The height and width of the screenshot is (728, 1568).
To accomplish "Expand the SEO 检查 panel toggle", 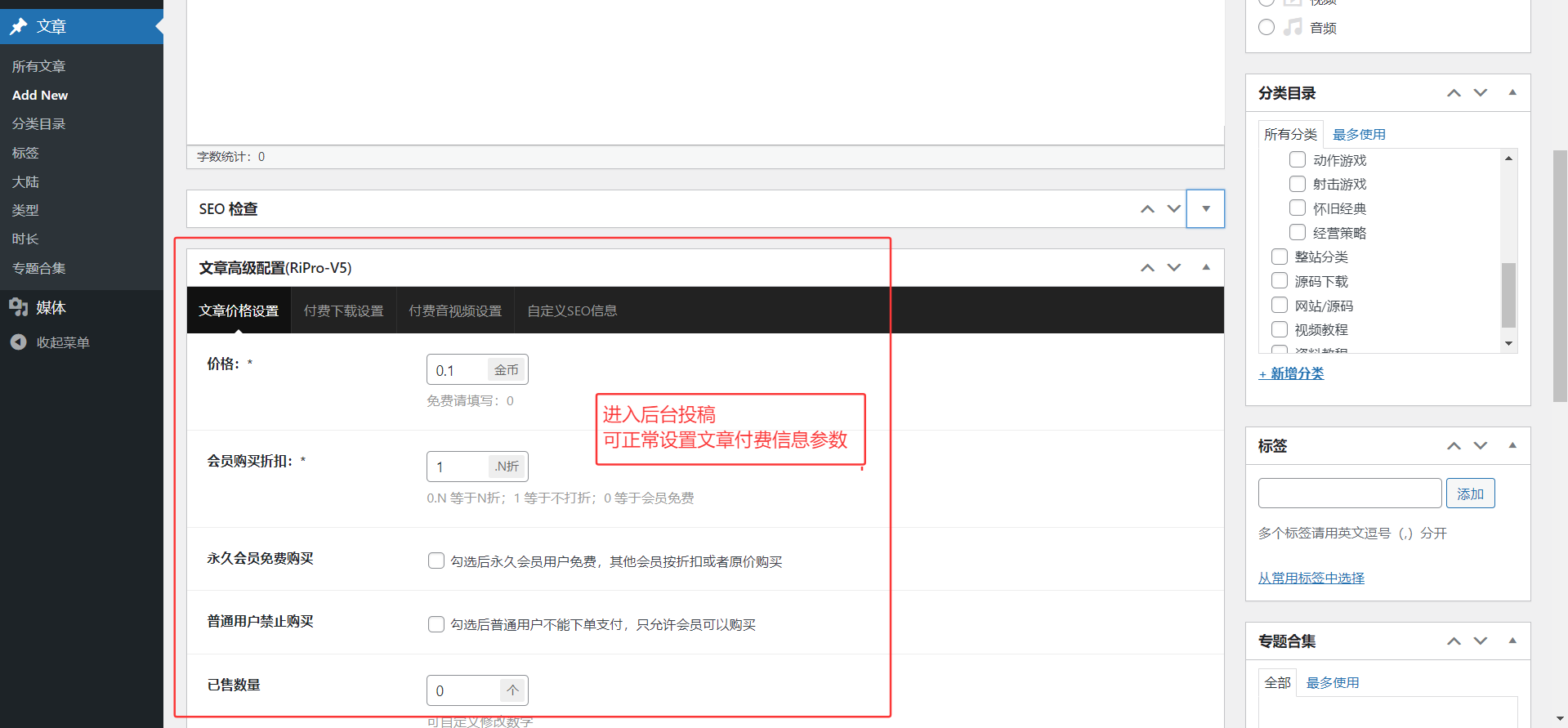I will click(x=1205, y=209).
